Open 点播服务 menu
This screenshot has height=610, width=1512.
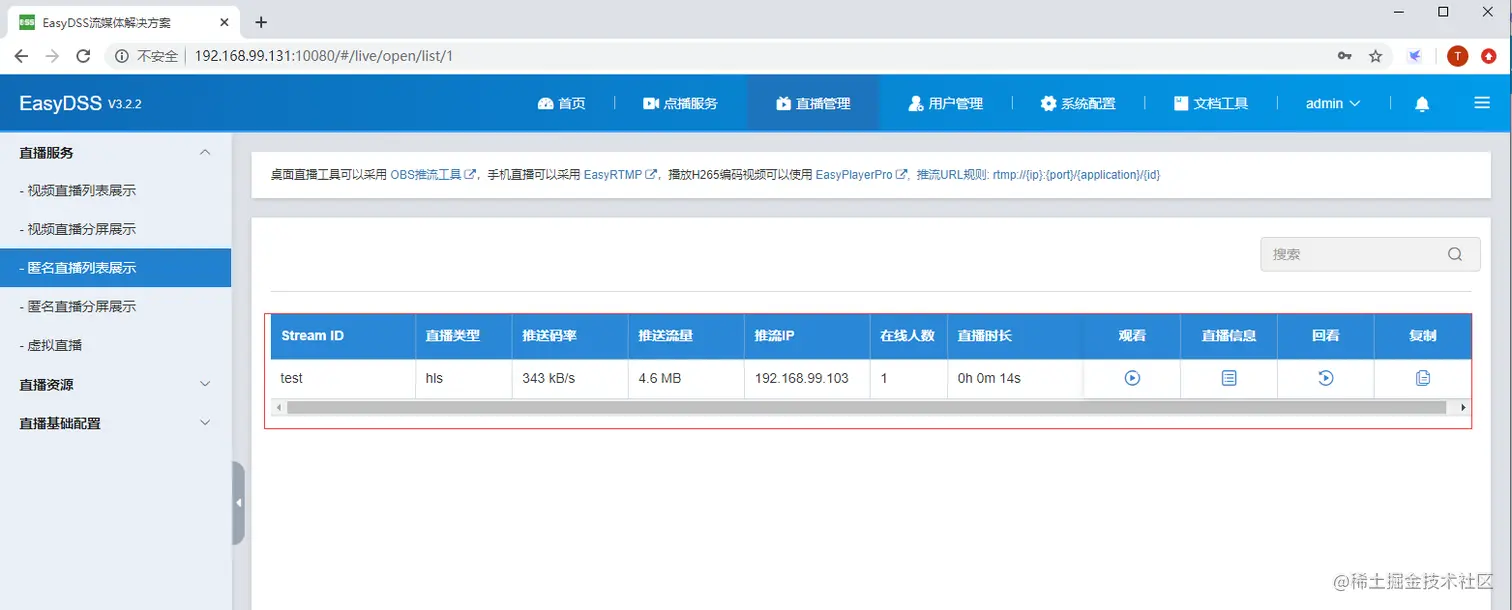(680, 103)
